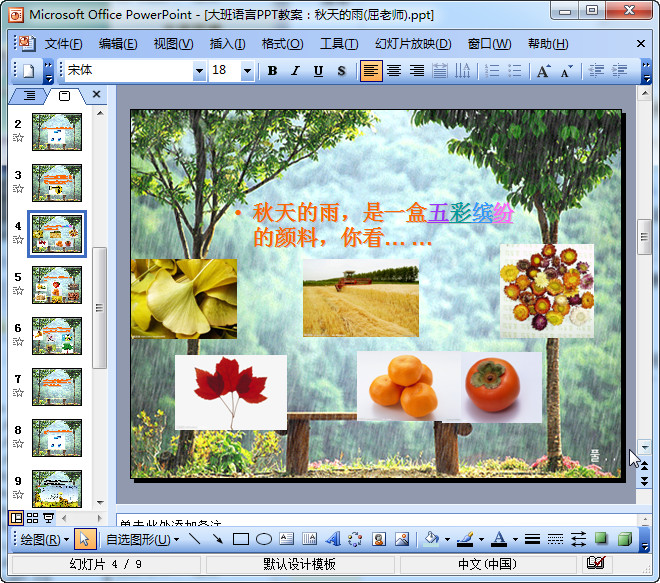Click Increase Font Size icon
The width and height of the screenshot is (660, 583).
(x=543, y=70)
